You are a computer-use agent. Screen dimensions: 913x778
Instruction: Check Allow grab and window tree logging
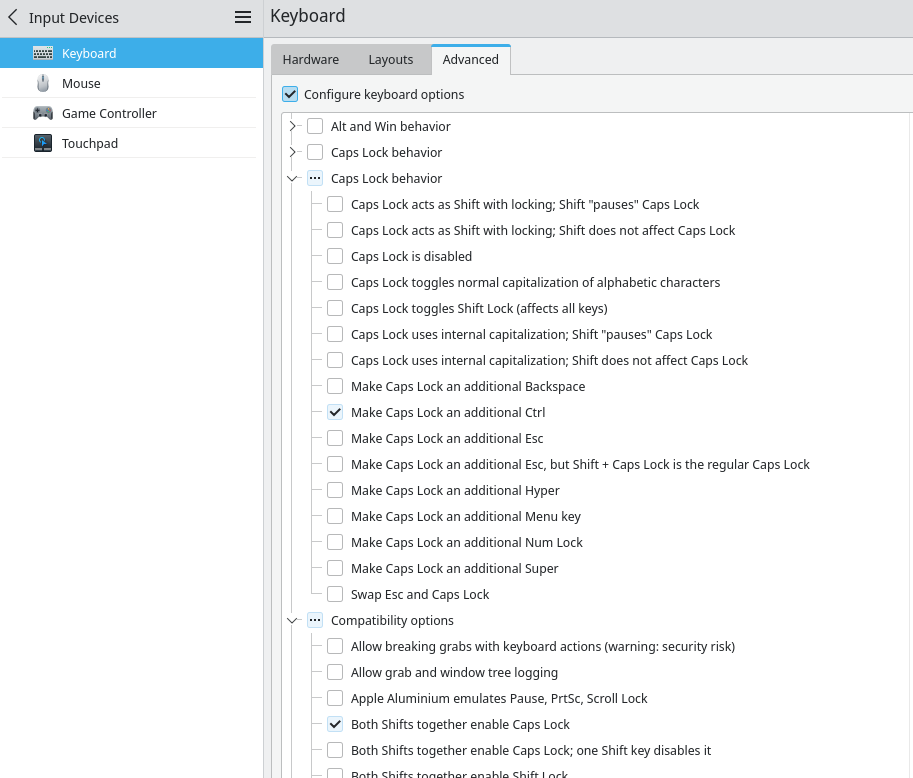(x=335, y=672)
